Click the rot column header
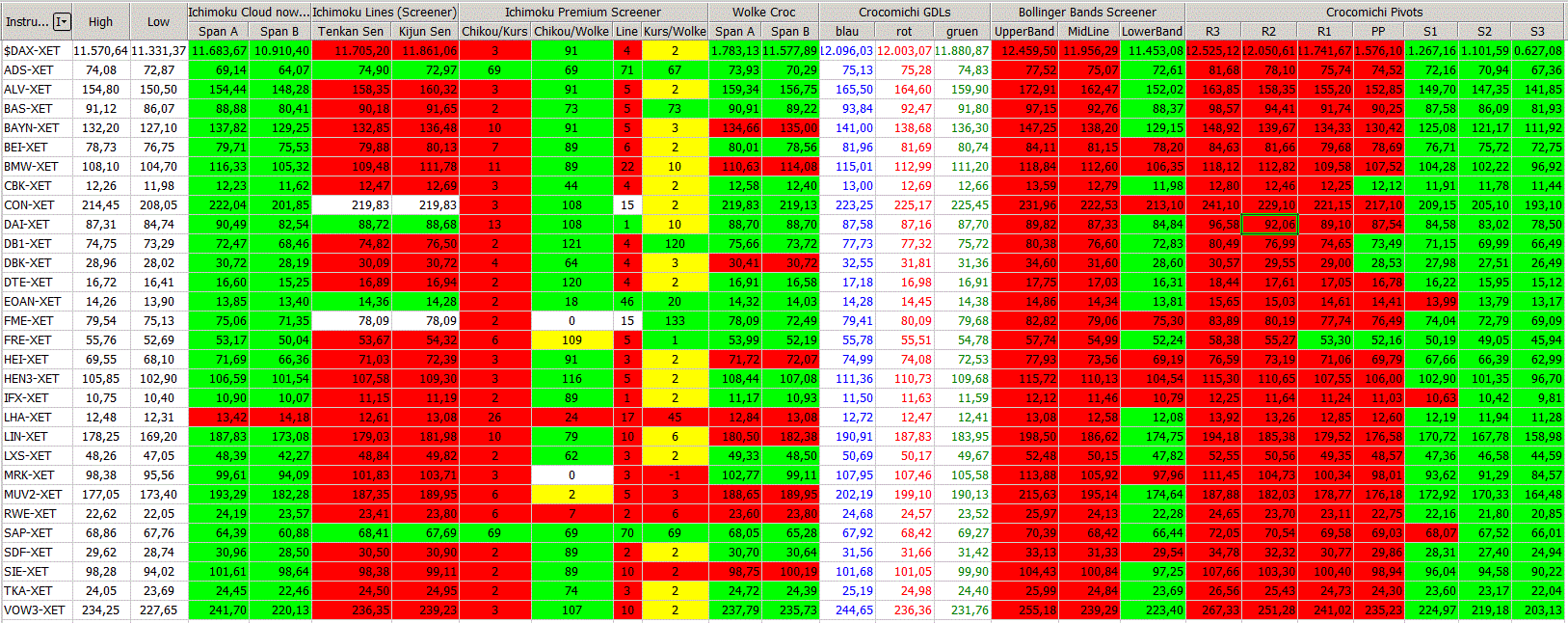1568x623 pixels. (x=904, y=31)
